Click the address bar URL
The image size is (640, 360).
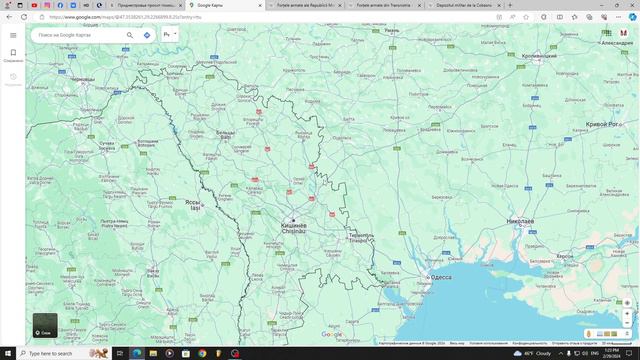click(125, 17)
